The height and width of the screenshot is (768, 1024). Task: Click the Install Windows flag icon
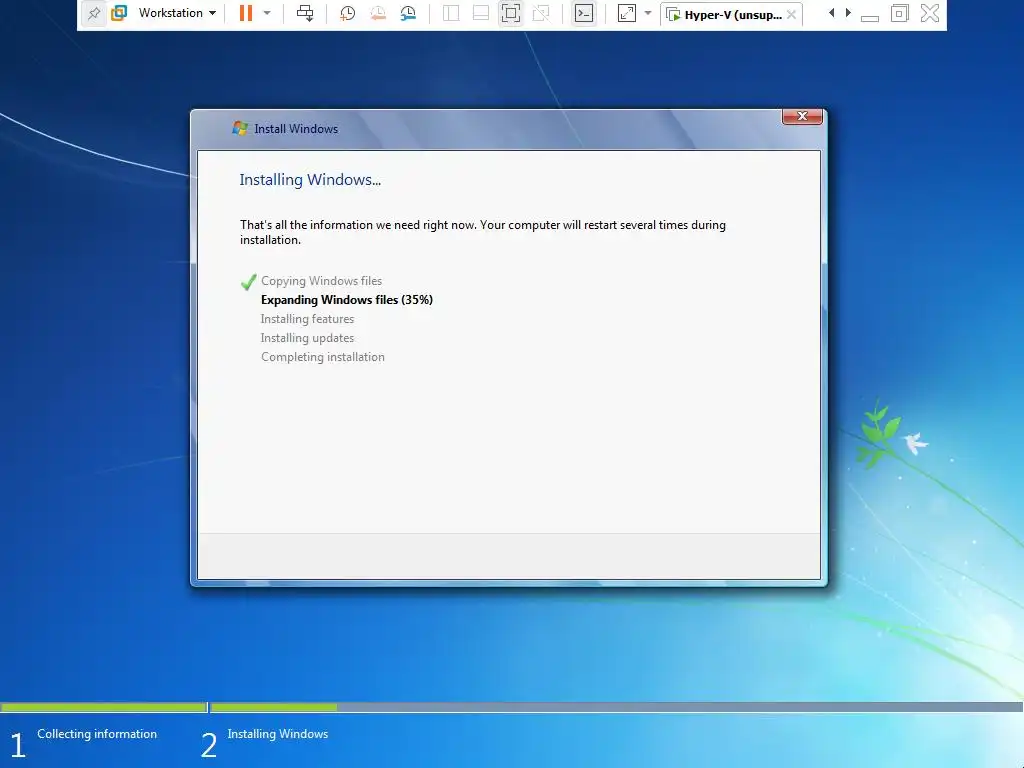point(240,128)
